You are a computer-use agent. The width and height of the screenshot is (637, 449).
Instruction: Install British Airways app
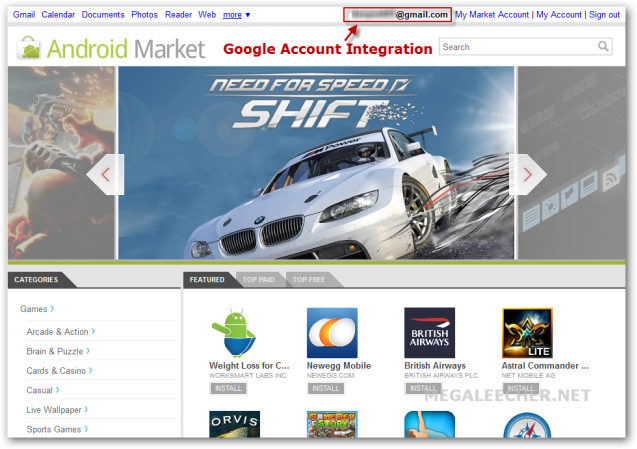click(x=423, y=388)
